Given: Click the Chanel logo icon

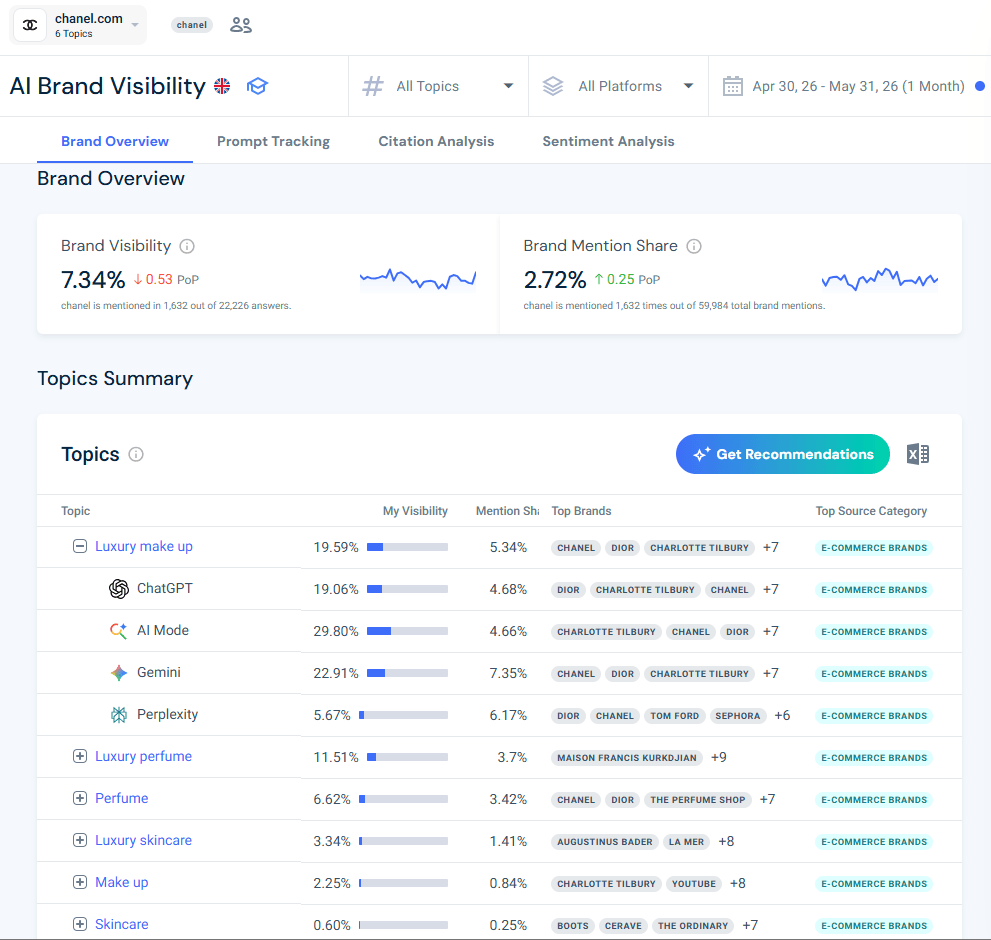Looking at the screenshot, I should pyautogui.click(x=30, y=25).
